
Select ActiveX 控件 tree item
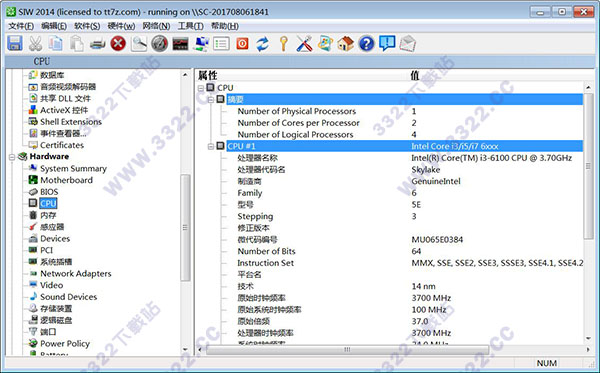tap(64, 110)
